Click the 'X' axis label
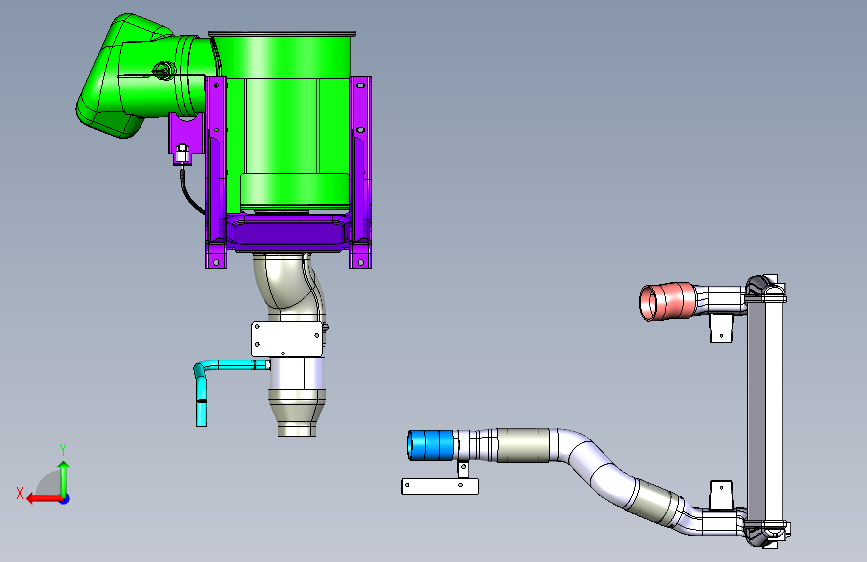867x562 pixels. (20, 493)
